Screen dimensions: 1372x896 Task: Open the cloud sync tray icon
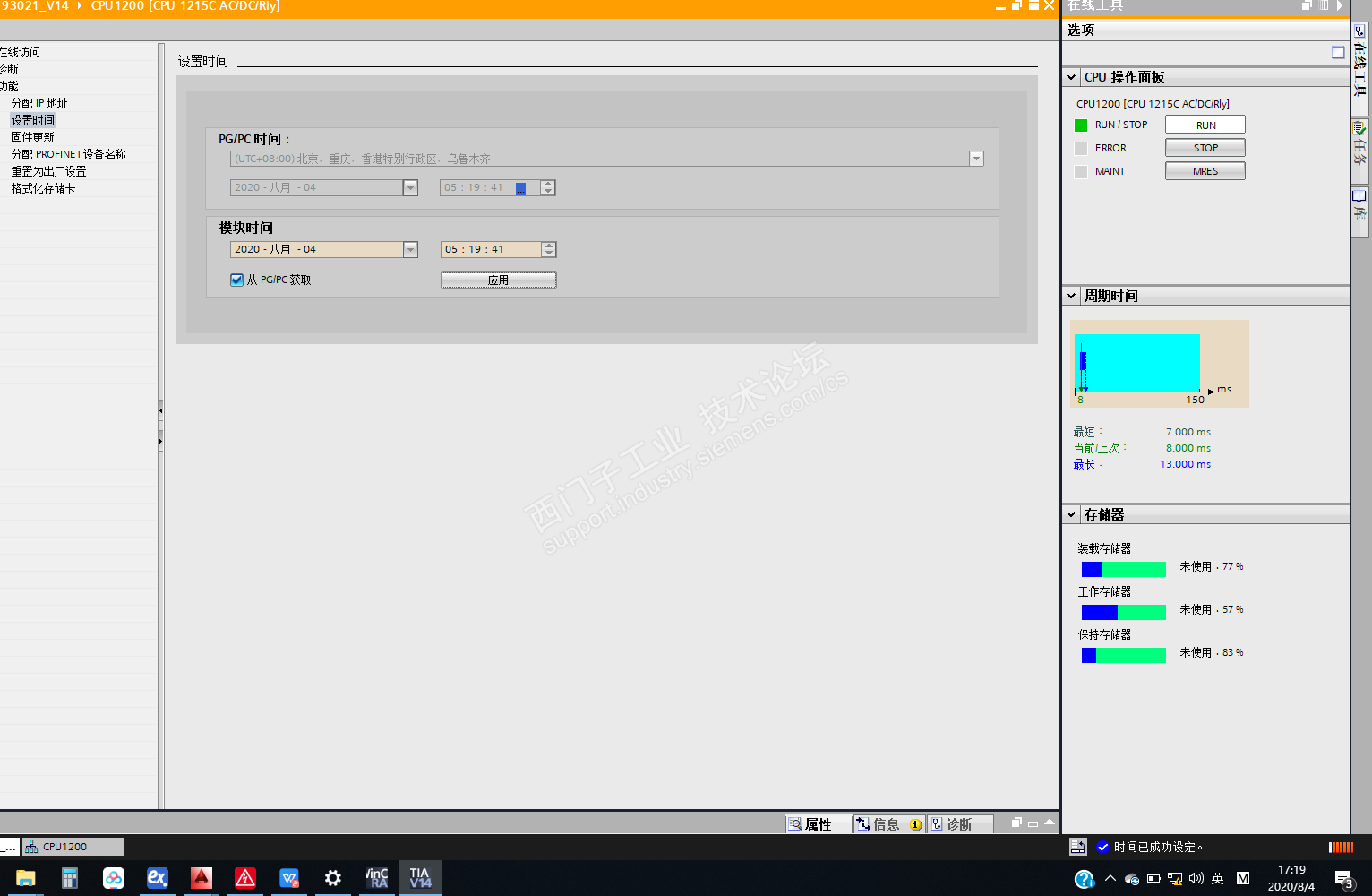click(1132, 879)
